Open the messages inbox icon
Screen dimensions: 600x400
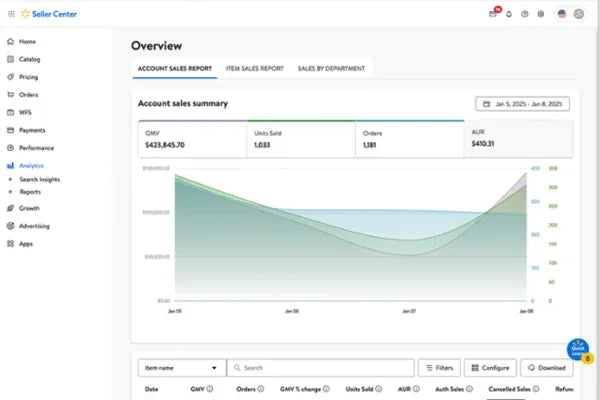pos(493,14)
